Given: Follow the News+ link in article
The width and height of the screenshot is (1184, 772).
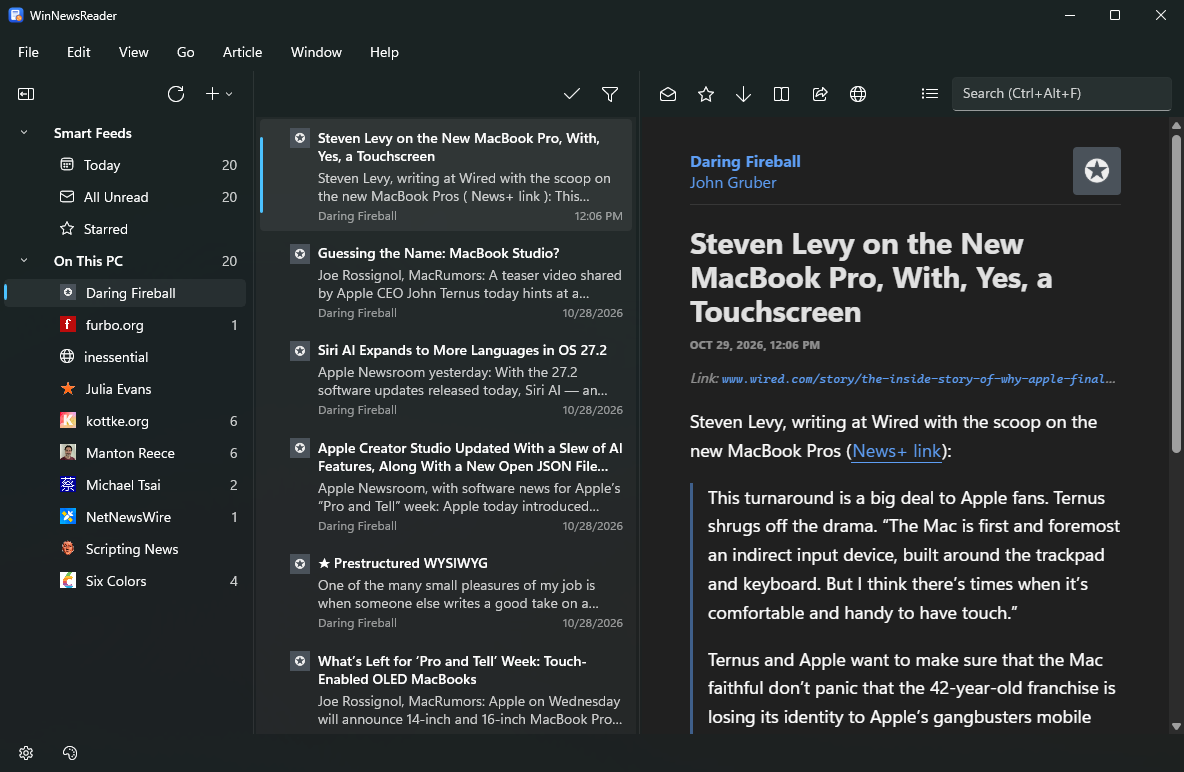Looking at the screenshot, I should 896,451.
